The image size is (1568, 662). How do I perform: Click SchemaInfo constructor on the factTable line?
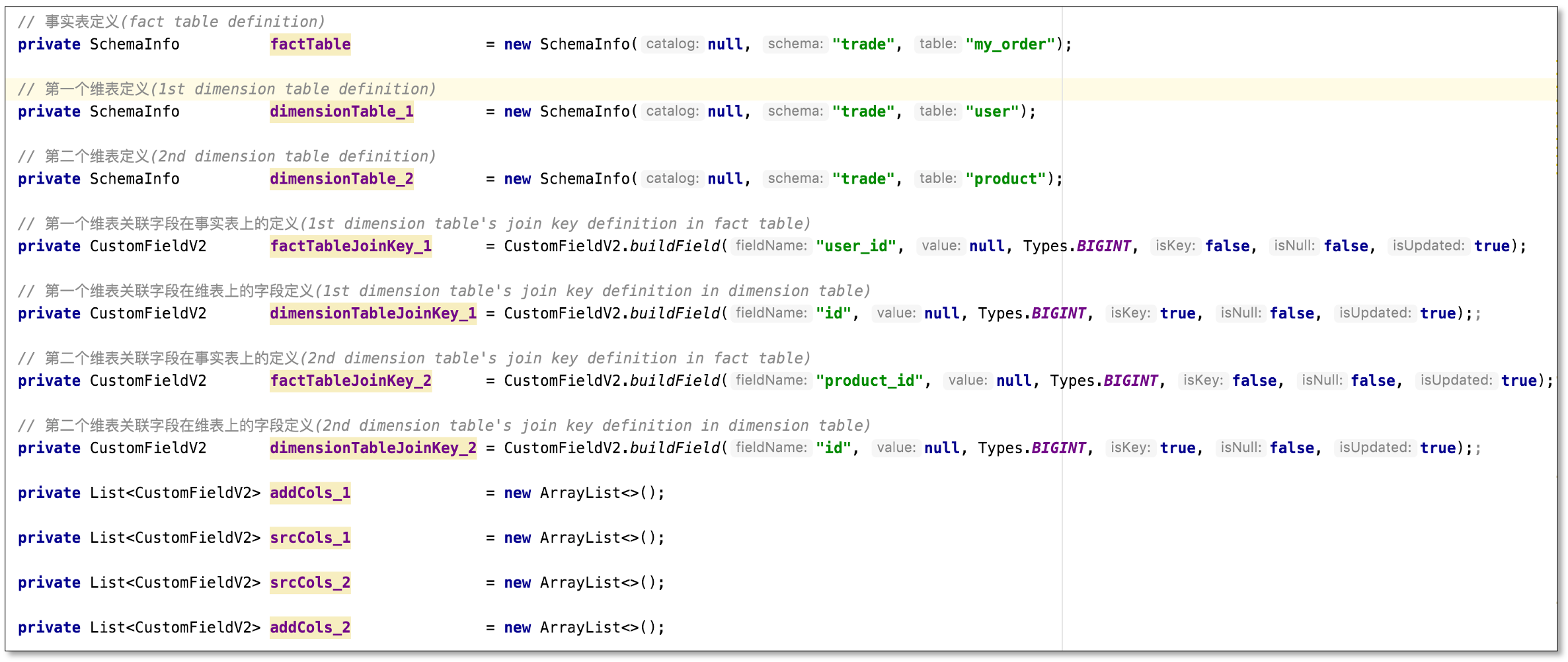coord(585,44)
